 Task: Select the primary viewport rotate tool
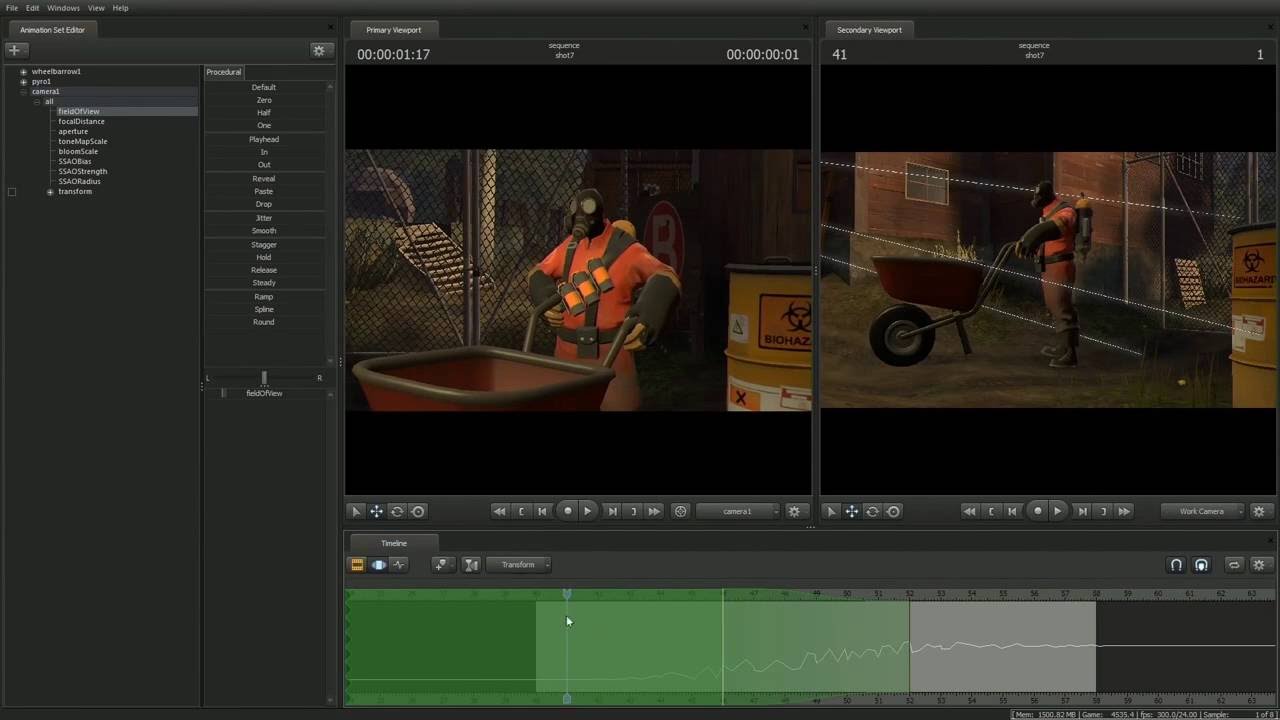pyautogui.click(x=397, y=511)
